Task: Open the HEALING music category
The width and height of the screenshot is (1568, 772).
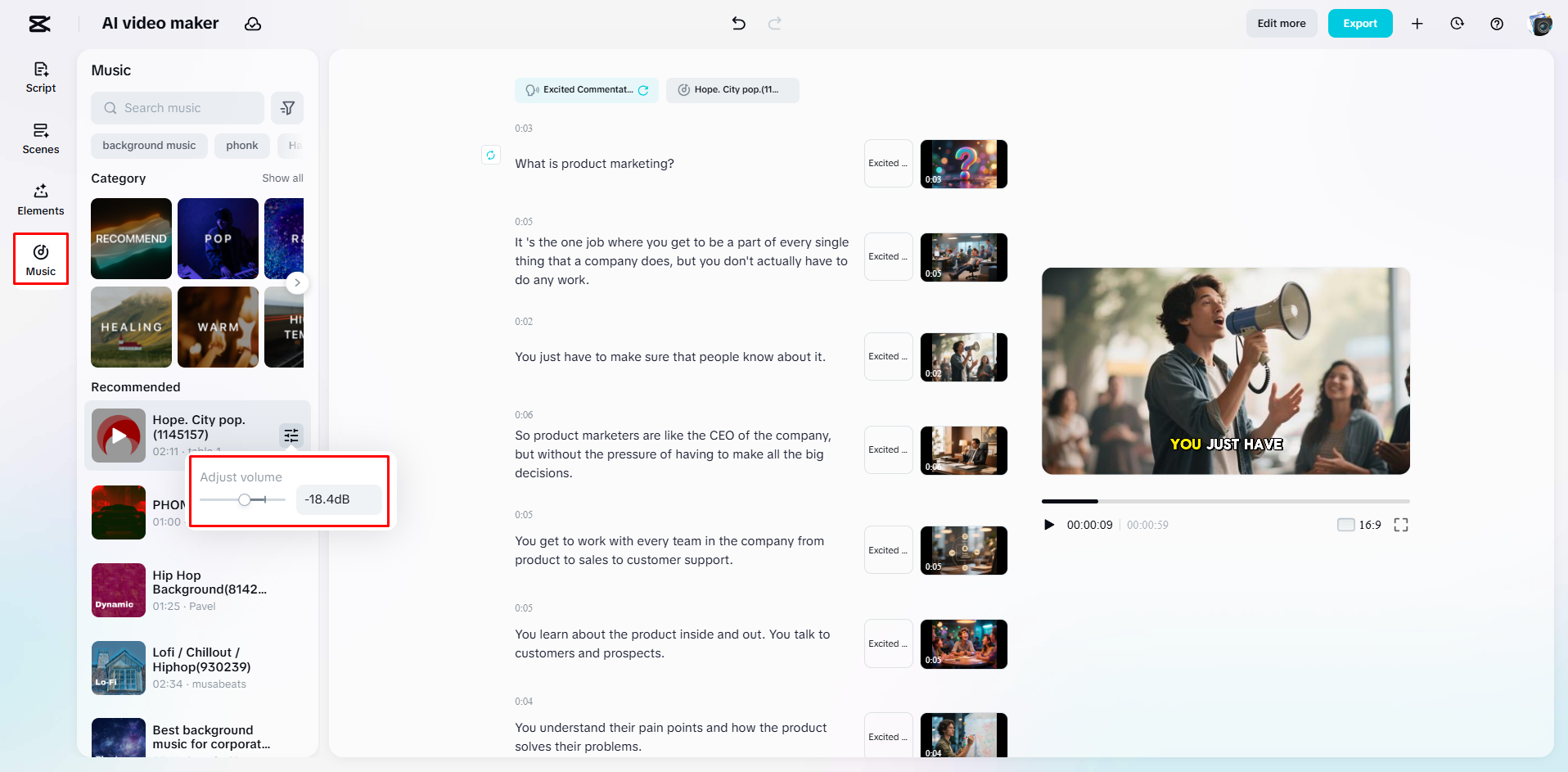Action: coord(131,327)
